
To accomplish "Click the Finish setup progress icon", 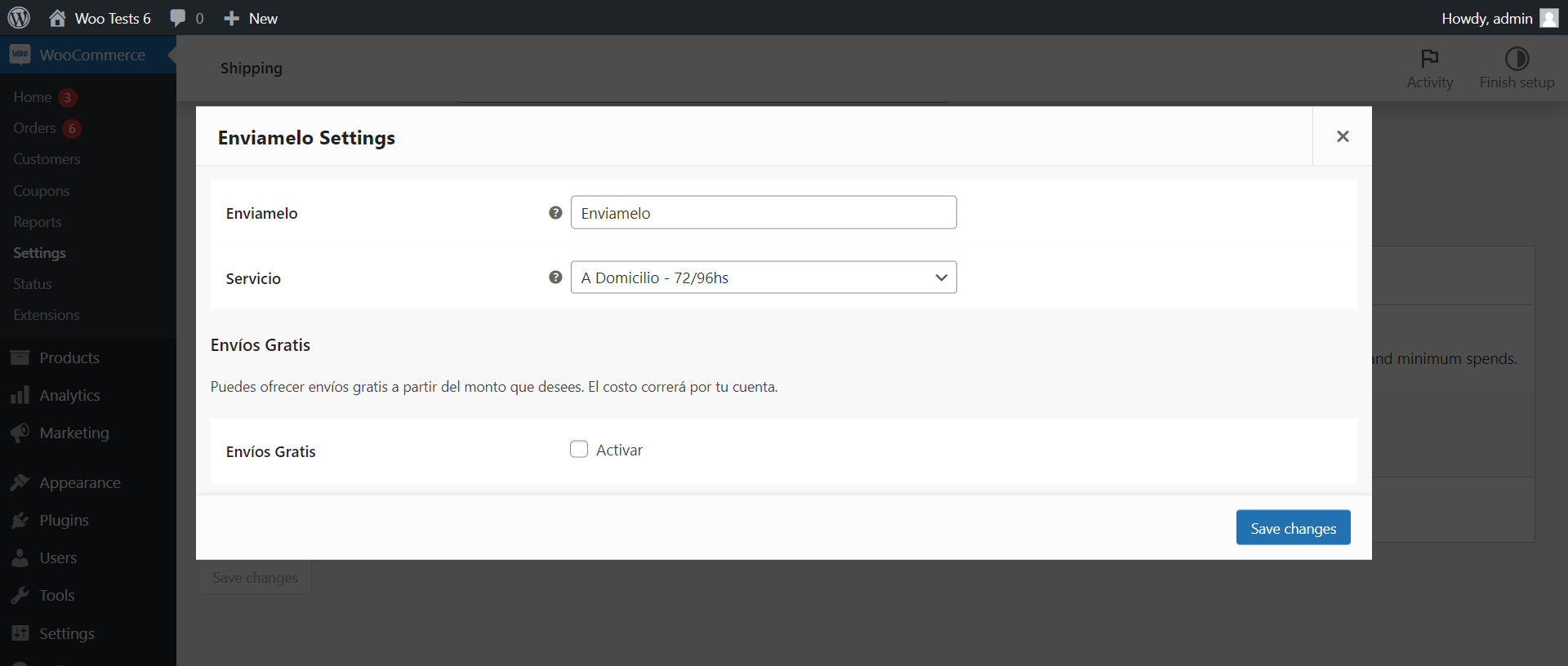I will [x=1517, y=59].
